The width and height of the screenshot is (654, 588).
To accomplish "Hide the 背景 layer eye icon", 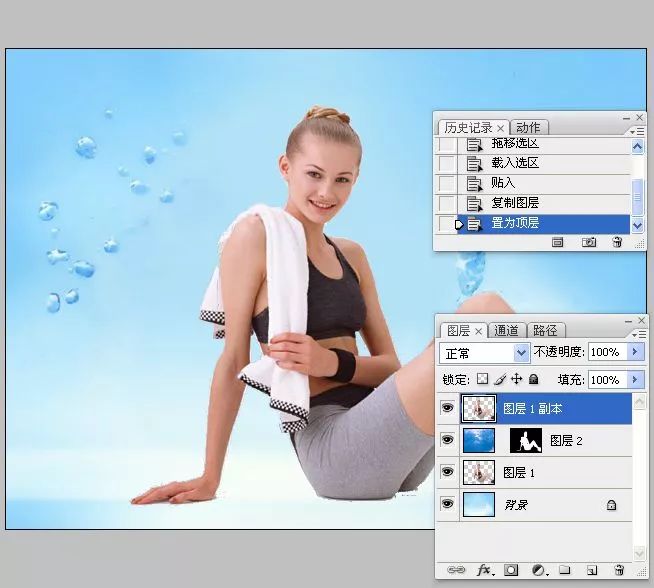I will [x=448, y=504].
